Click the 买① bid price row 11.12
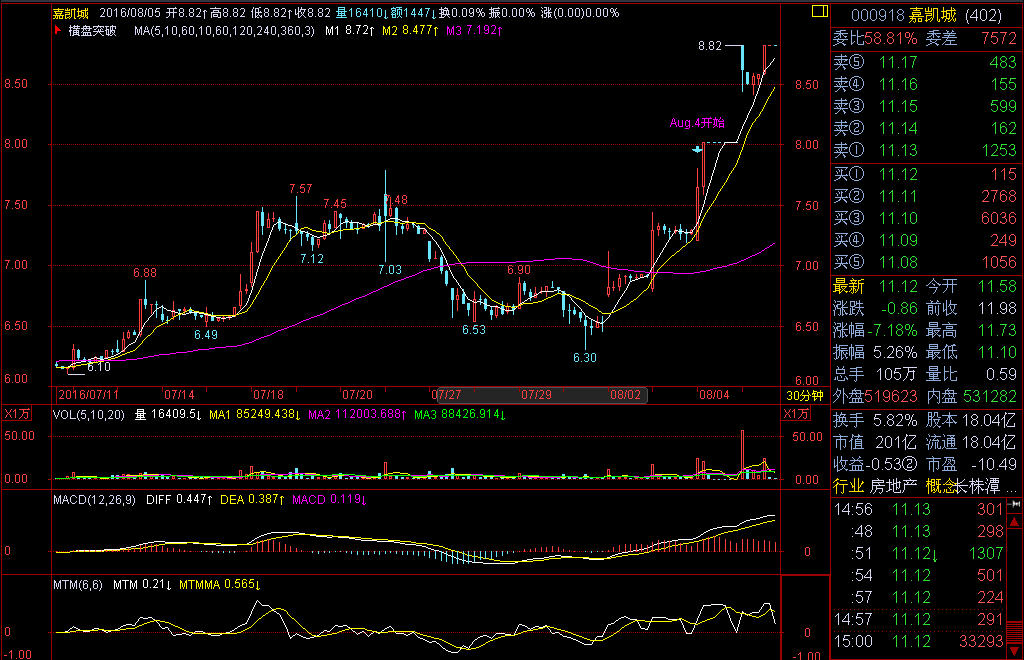1024x660 pixels. [926, 175]
